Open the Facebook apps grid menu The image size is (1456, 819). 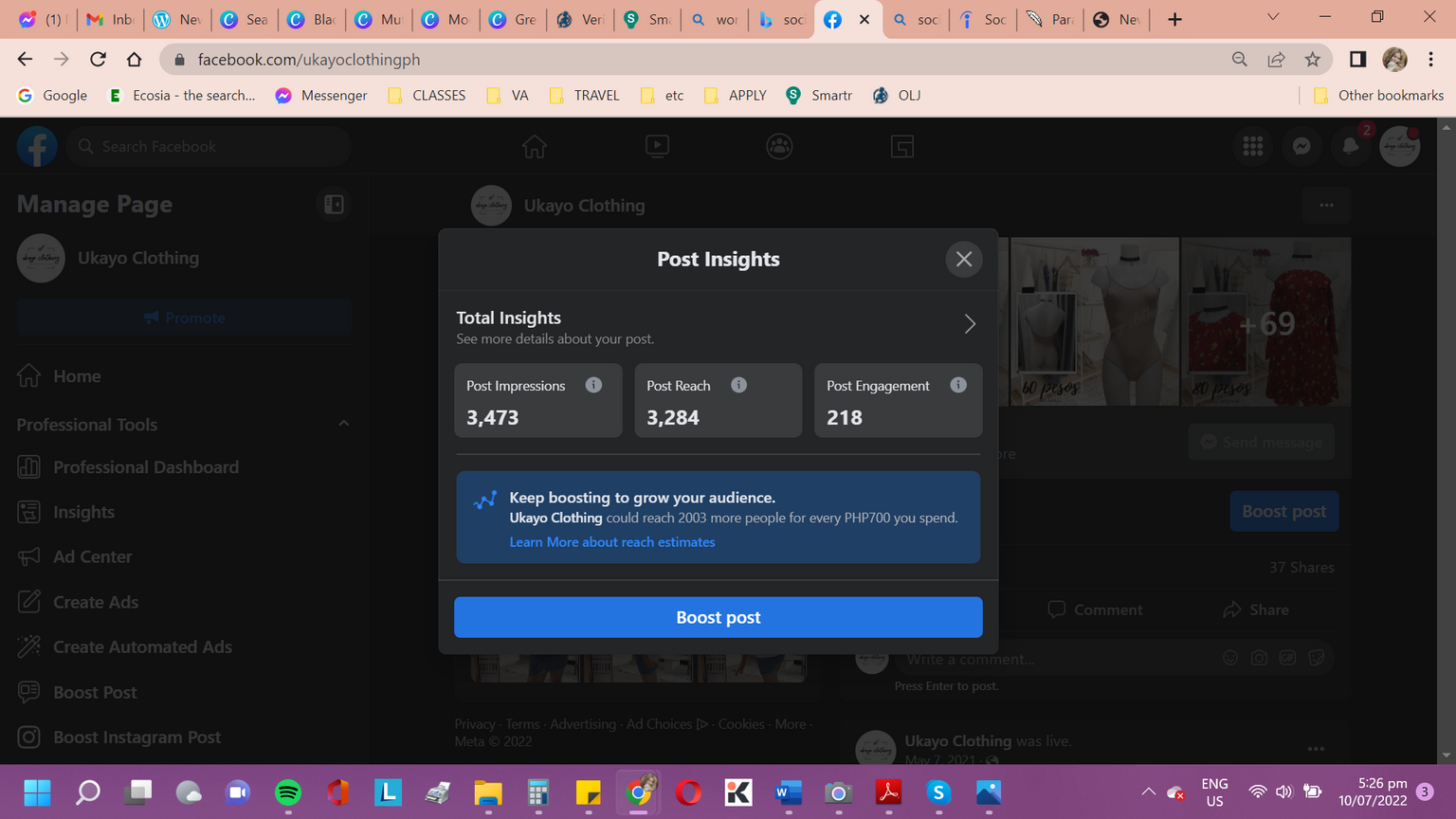[1252, 147]
